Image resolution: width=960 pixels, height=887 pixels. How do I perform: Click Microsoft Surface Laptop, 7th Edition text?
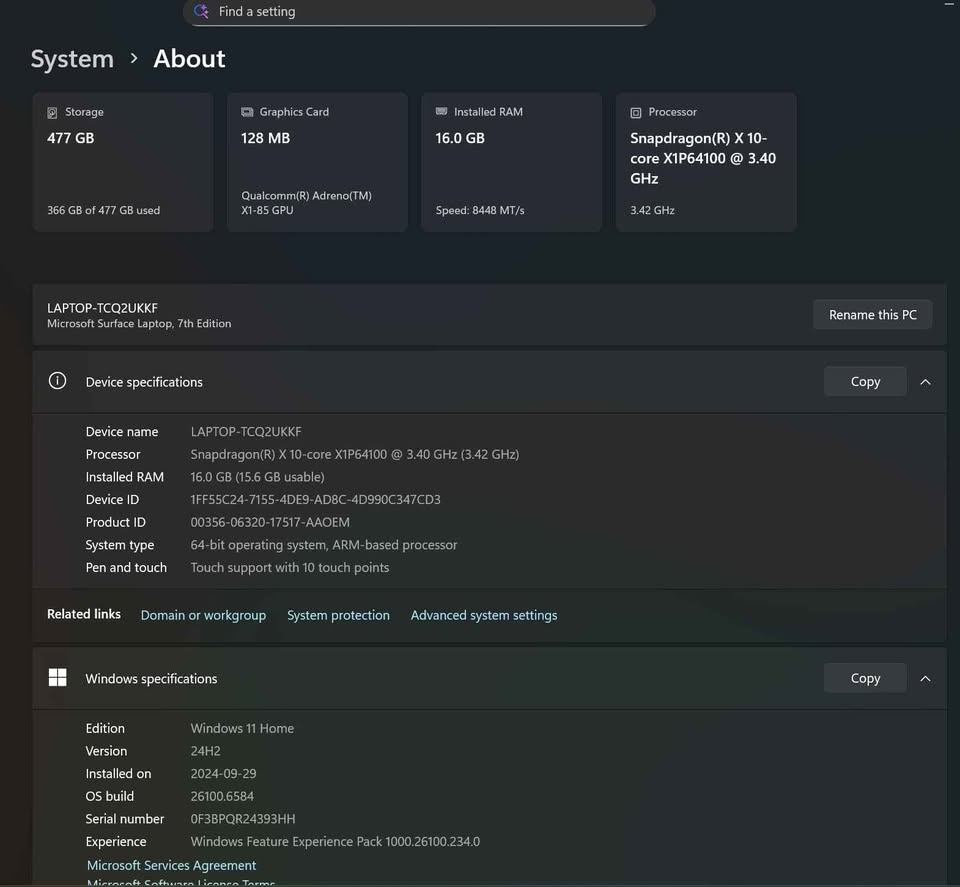pos(139,324)
